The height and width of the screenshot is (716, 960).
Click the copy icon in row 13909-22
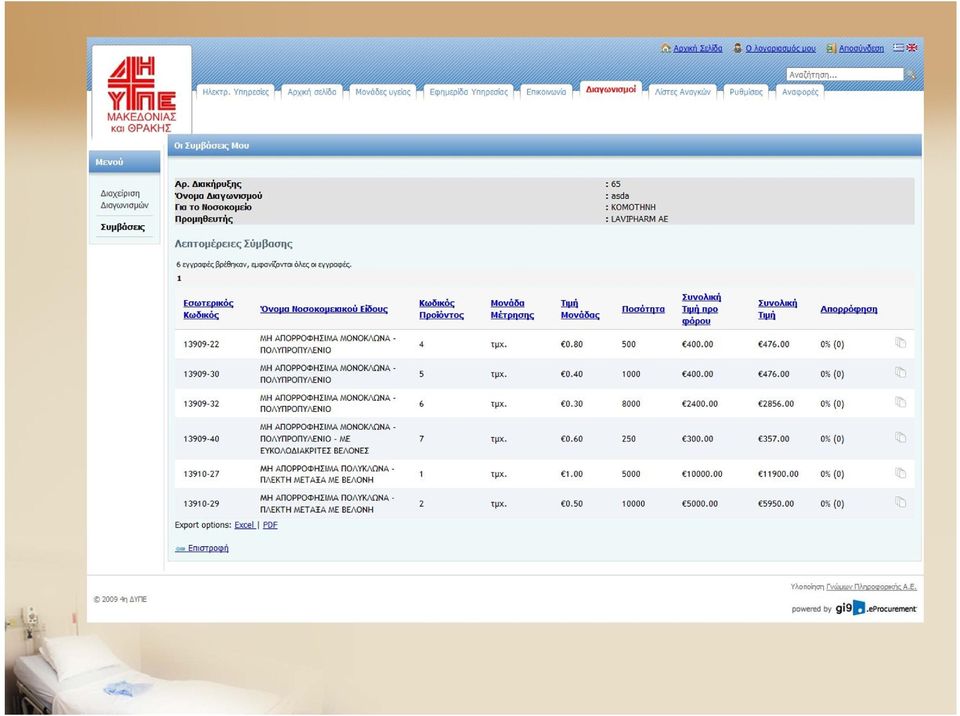pyautogui.click(x=900, y=342)
